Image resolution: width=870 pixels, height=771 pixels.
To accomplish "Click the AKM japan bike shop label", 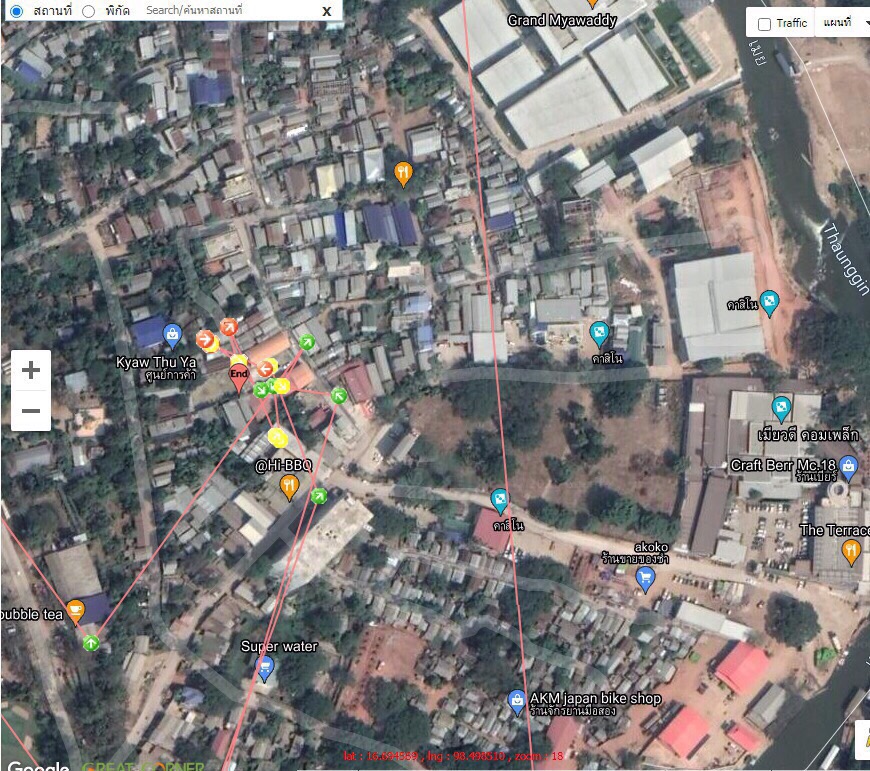I will [595, 698].
